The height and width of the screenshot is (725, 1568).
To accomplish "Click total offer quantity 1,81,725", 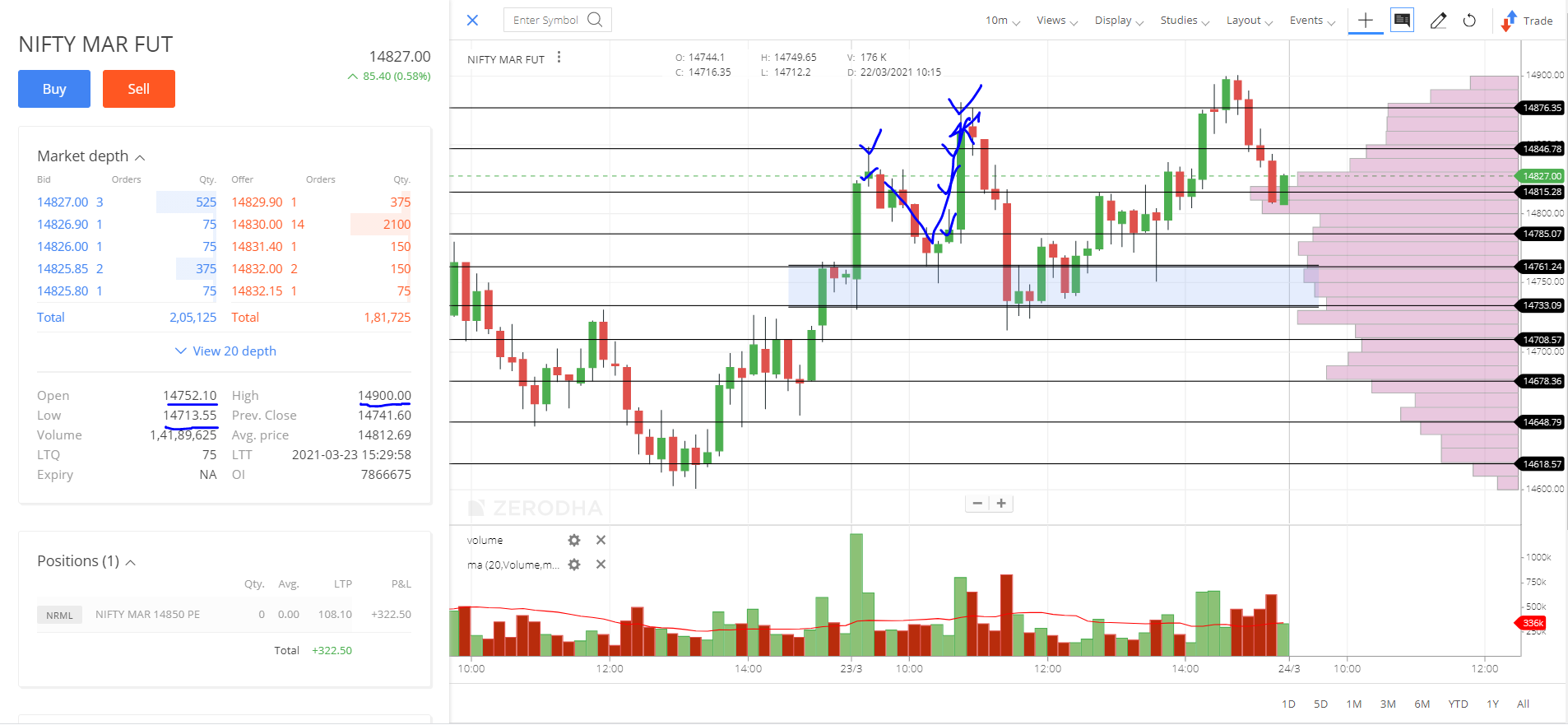I will point(387,318).
